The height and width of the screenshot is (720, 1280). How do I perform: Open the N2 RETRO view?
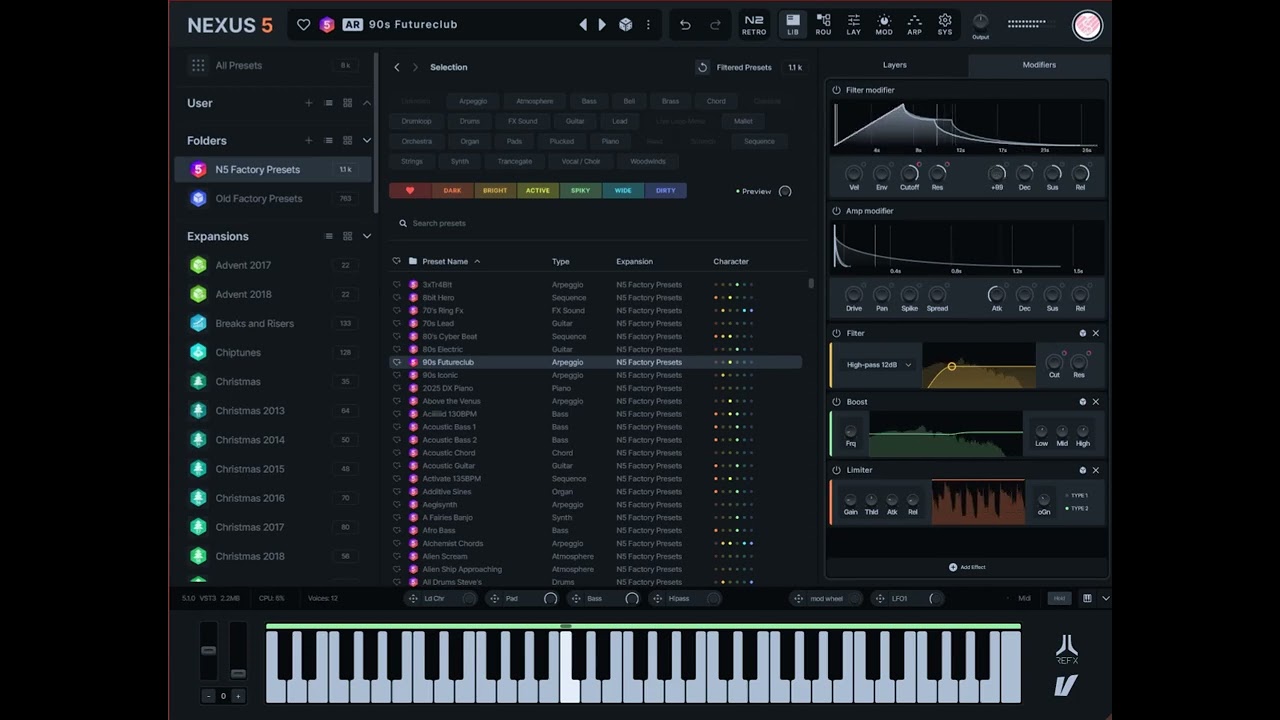[754, 25]
